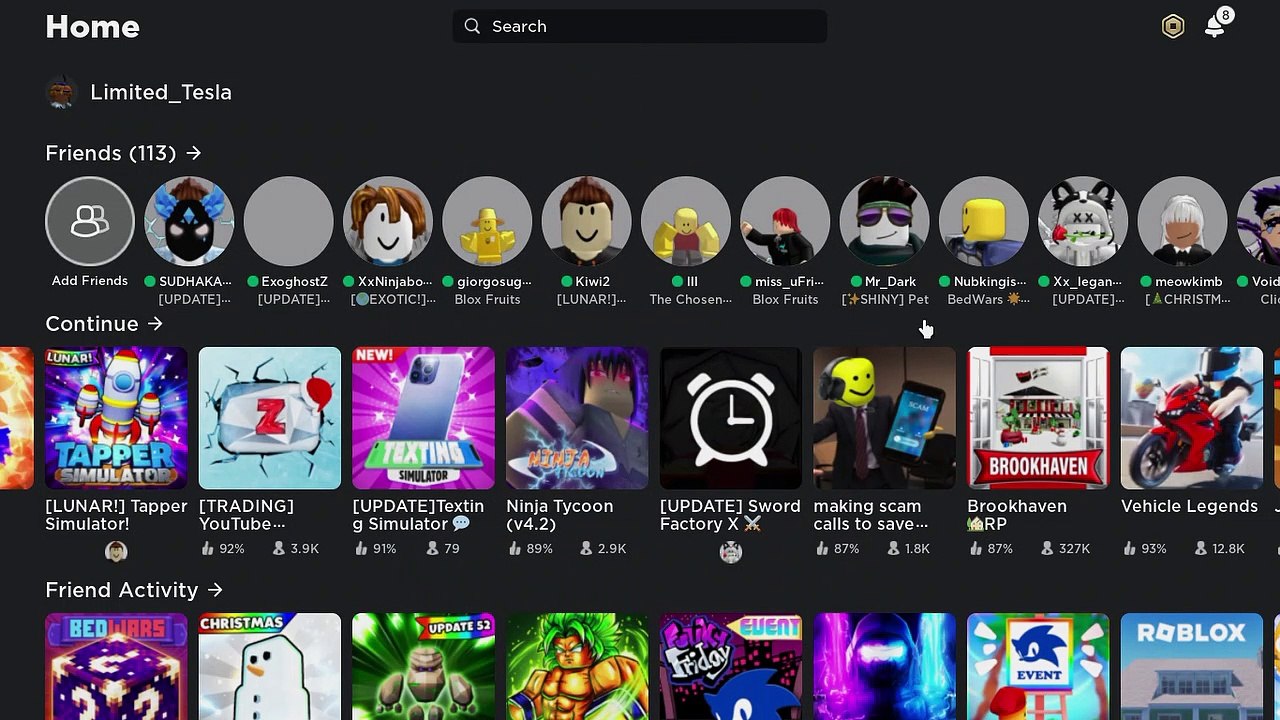Open giorgosug friend avatar

tap(487, 222)
